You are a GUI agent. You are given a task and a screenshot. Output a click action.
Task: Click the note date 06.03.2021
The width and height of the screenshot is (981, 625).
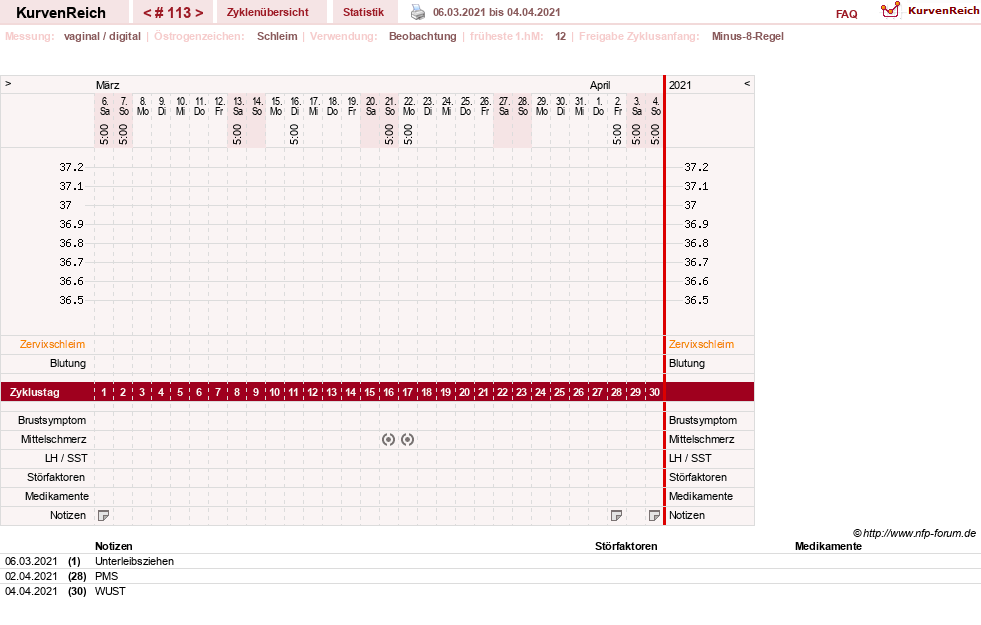point(31,561)
